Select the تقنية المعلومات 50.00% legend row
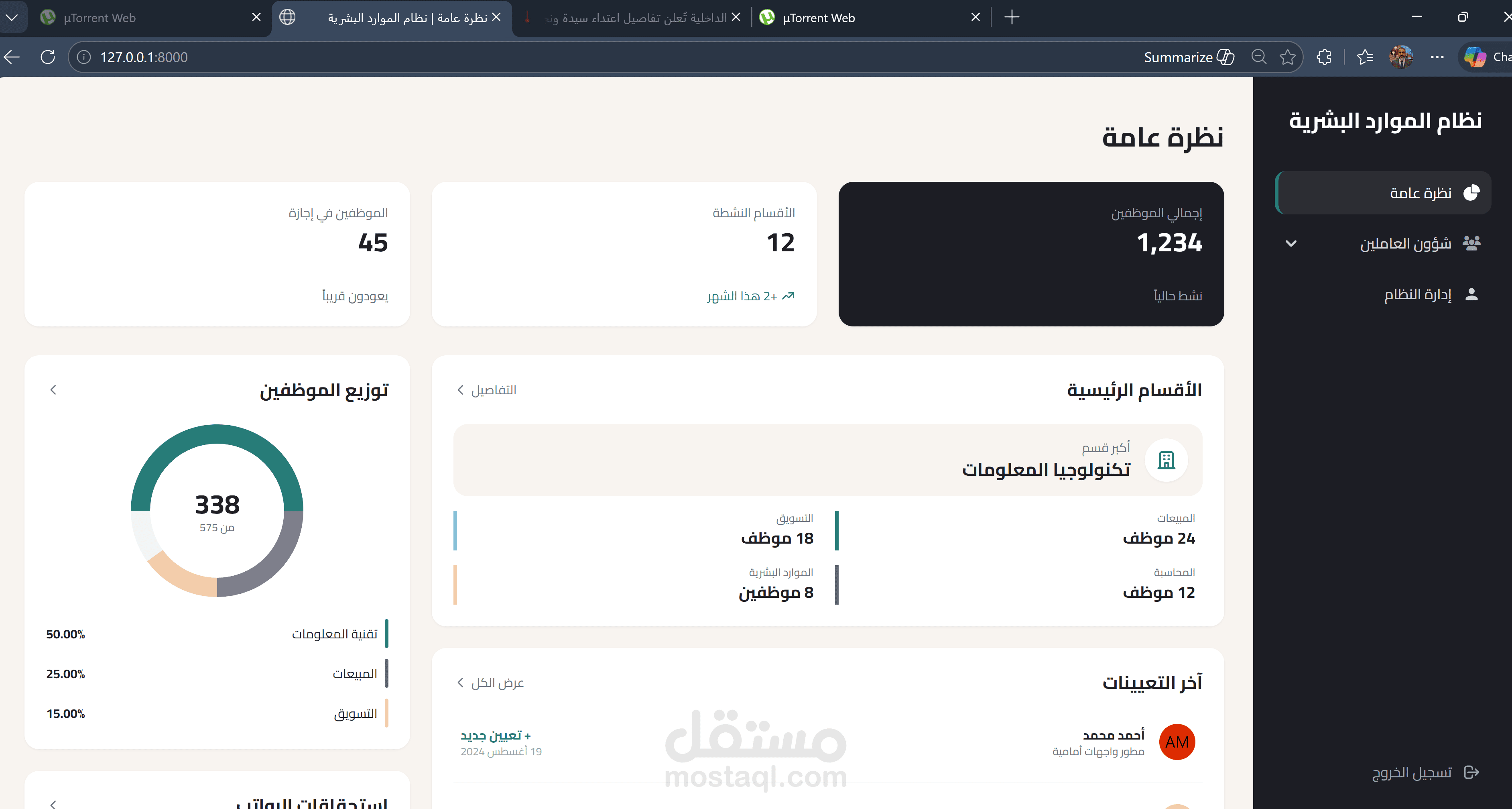Image resolution: width=1512 pixels, height=809 pixels. point(217,634)
